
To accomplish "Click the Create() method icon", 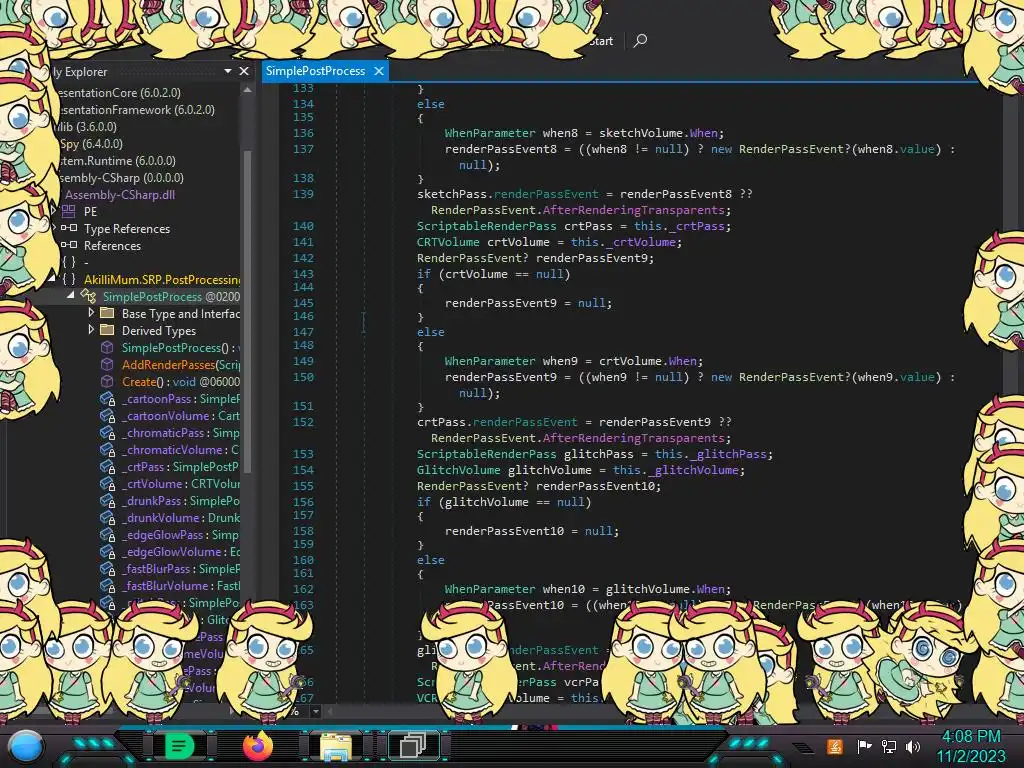I will click(x=107, y=381).
